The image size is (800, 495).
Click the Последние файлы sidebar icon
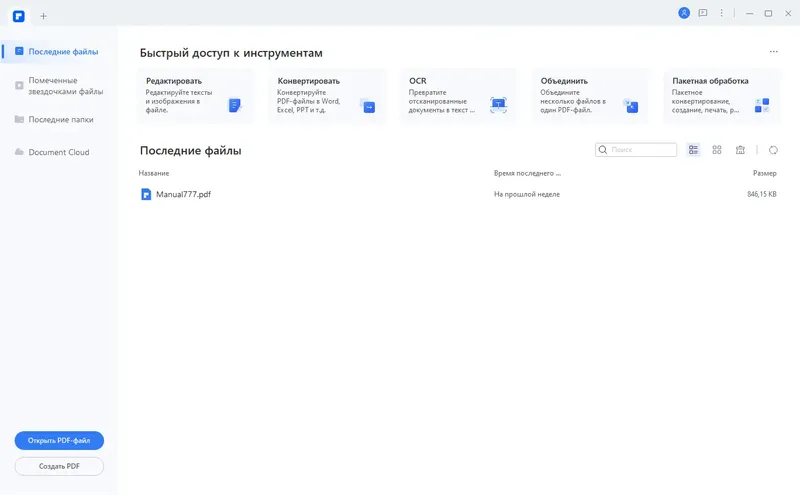pos(19,51)
